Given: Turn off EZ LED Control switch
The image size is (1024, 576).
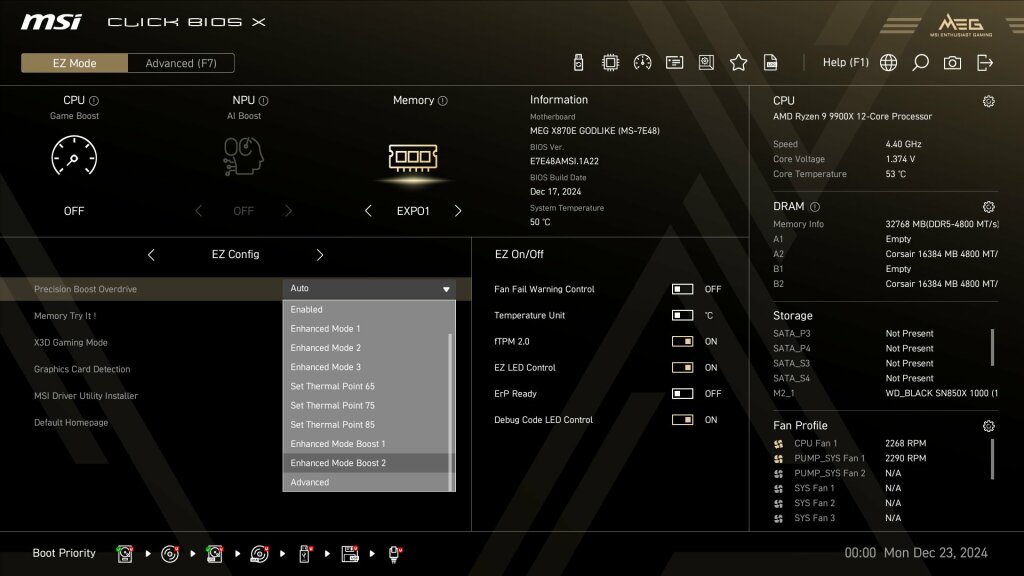Looking at the screenshot, I should [x=682, y=367].
